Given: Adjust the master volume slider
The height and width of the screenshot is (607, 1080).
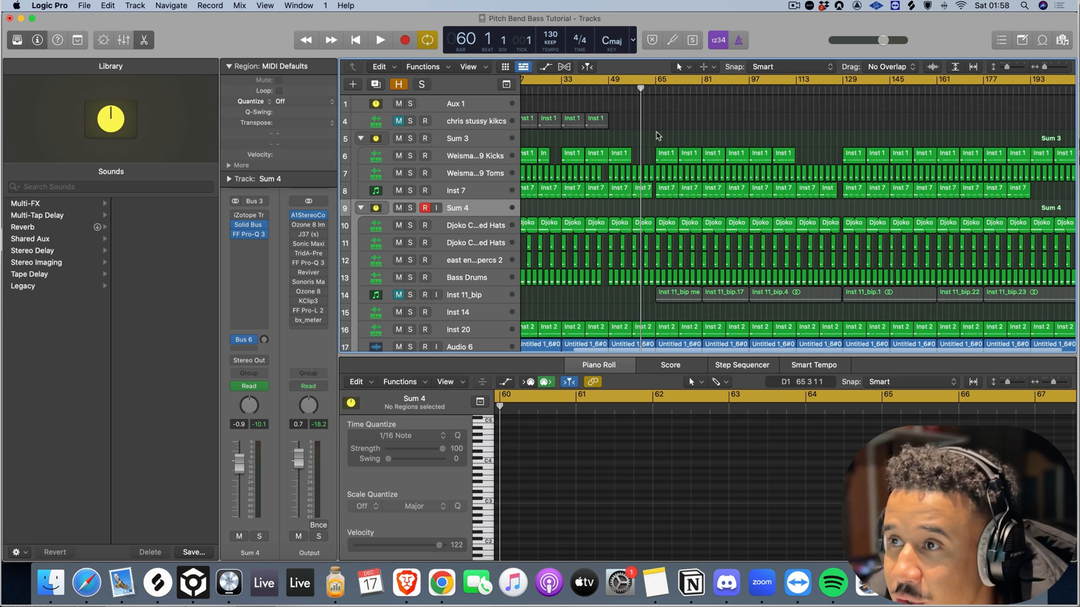Looking at the screenshot, I should pos(883,40).
